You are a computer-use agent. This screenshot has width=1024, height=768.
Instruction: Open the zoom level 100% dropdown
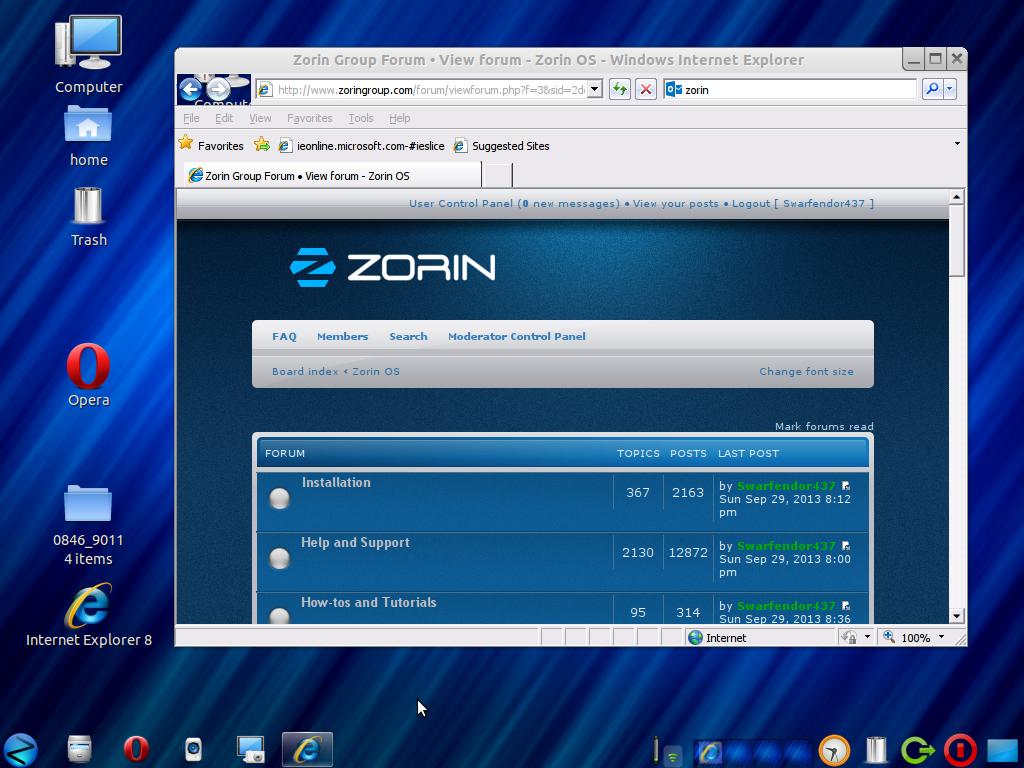[940, 637]
